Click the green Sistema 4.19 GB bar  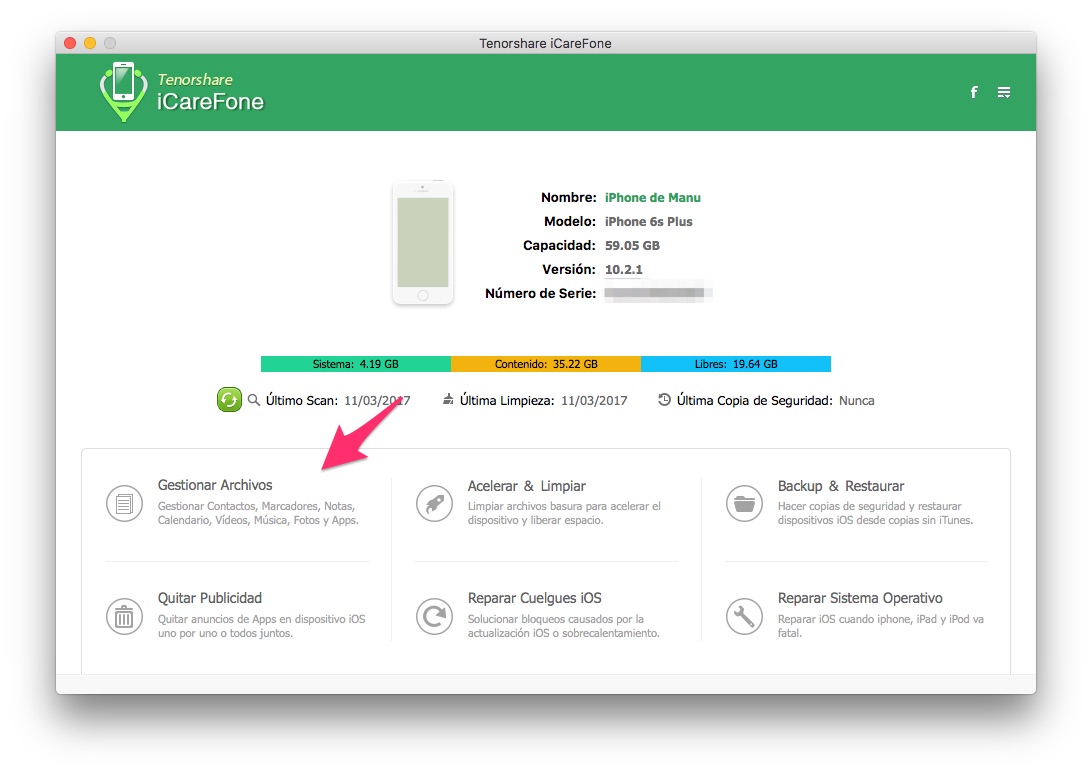tap(356, 364)
